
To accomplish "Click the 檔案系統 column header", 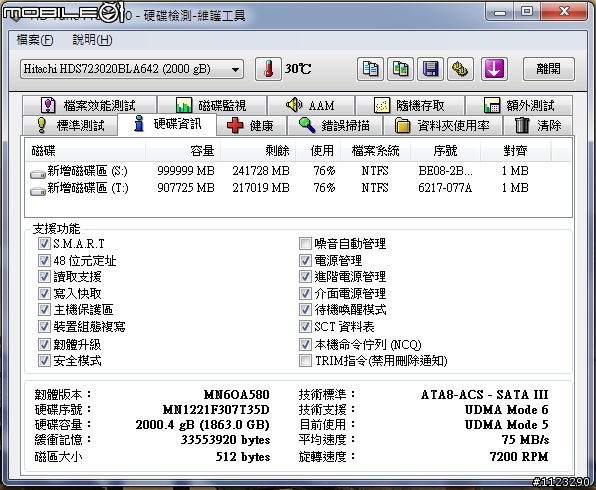I will (376, 151).
